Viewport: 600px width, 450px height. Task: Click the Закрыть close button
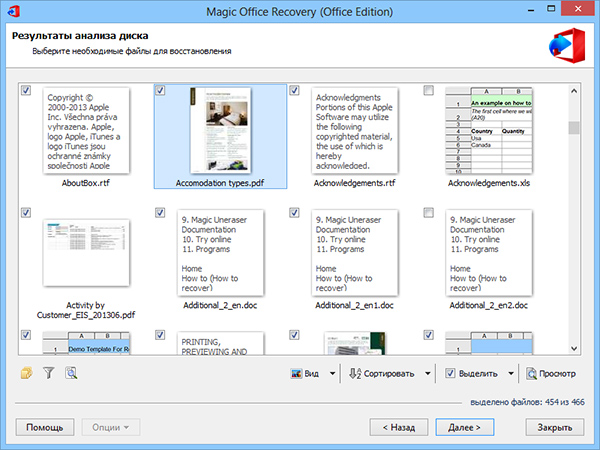(x=555, y=427)
